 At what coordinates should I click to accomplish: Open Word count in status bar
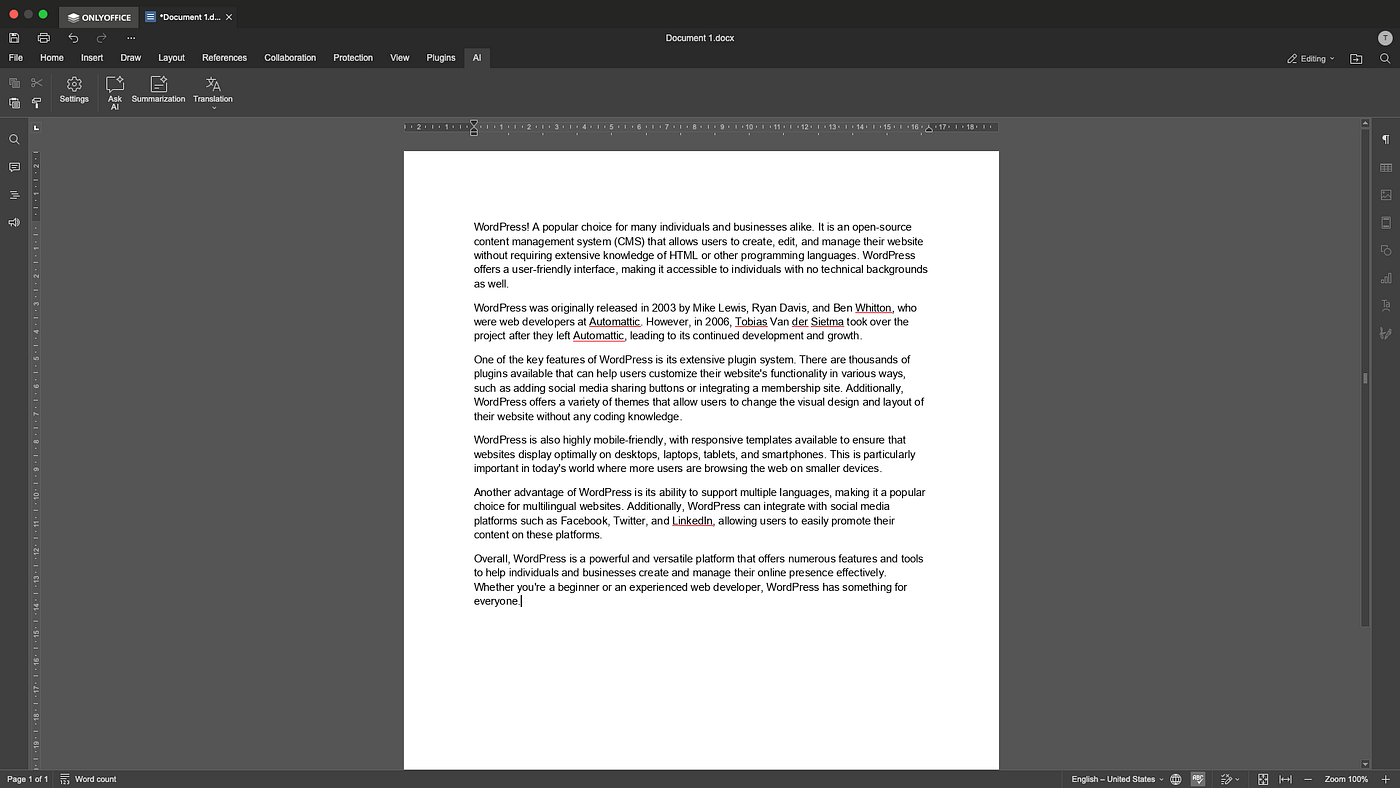coord(88,779)
